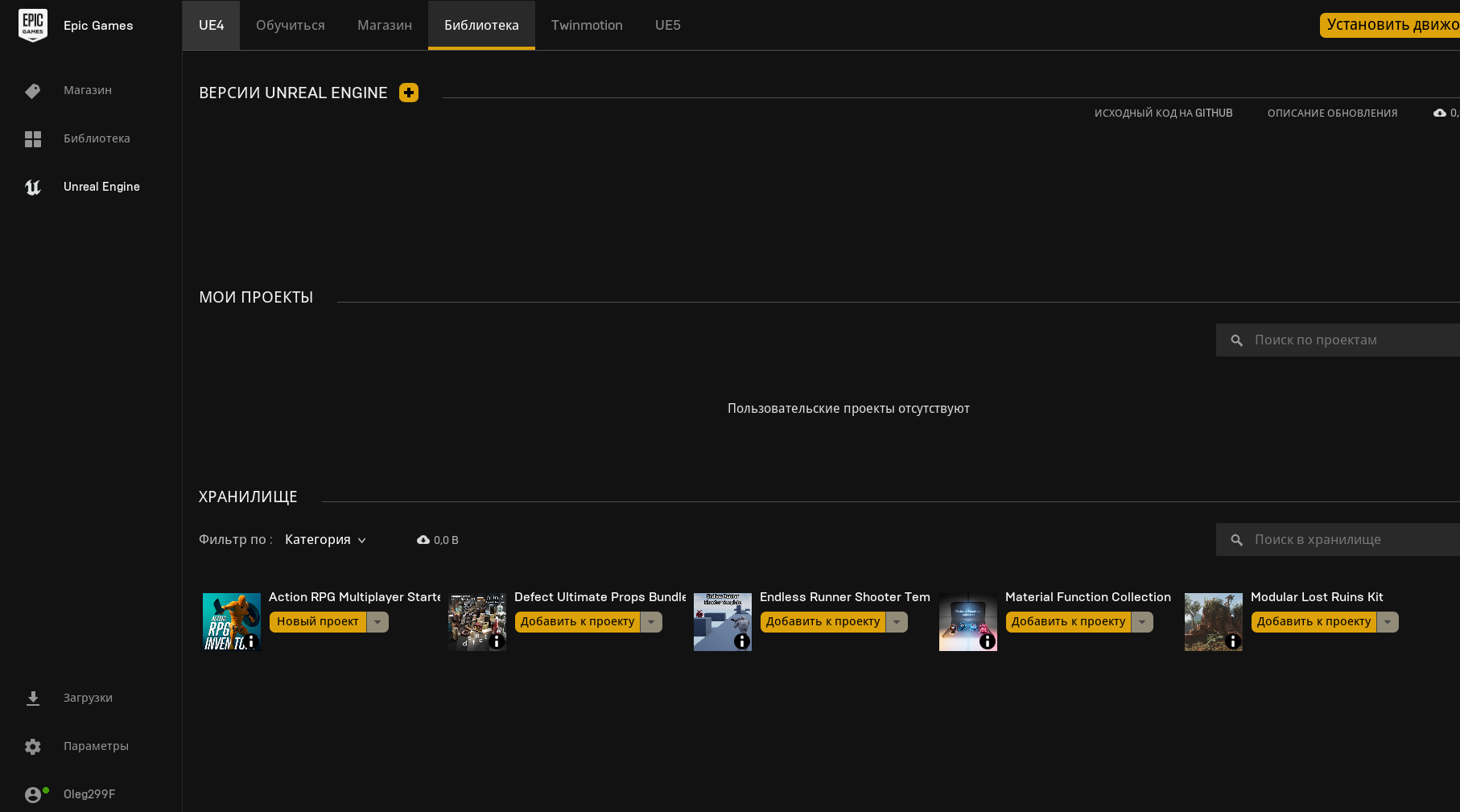
Task: Expand dropdown arrow for Endless Runner Shooter
Action: click(x=897, y=622)
